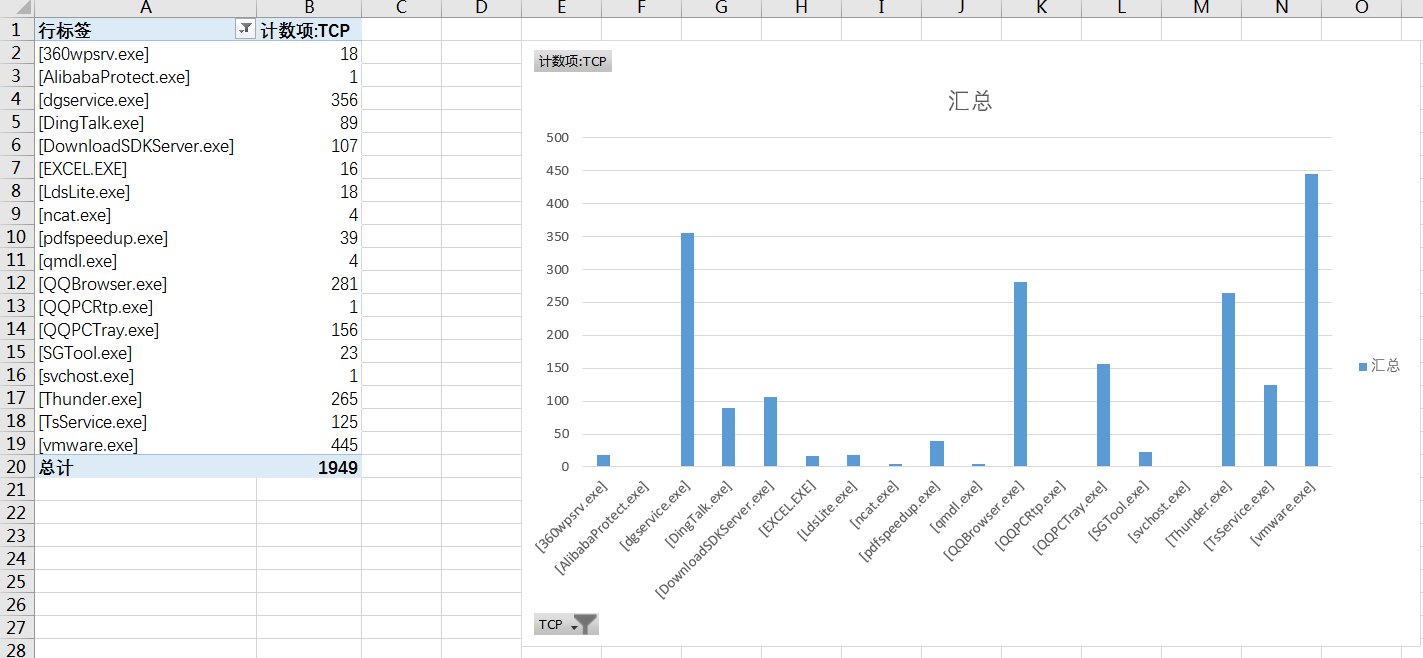
Task: Click cell [Thunder.exe]
Action: click(x=145, y=399)
